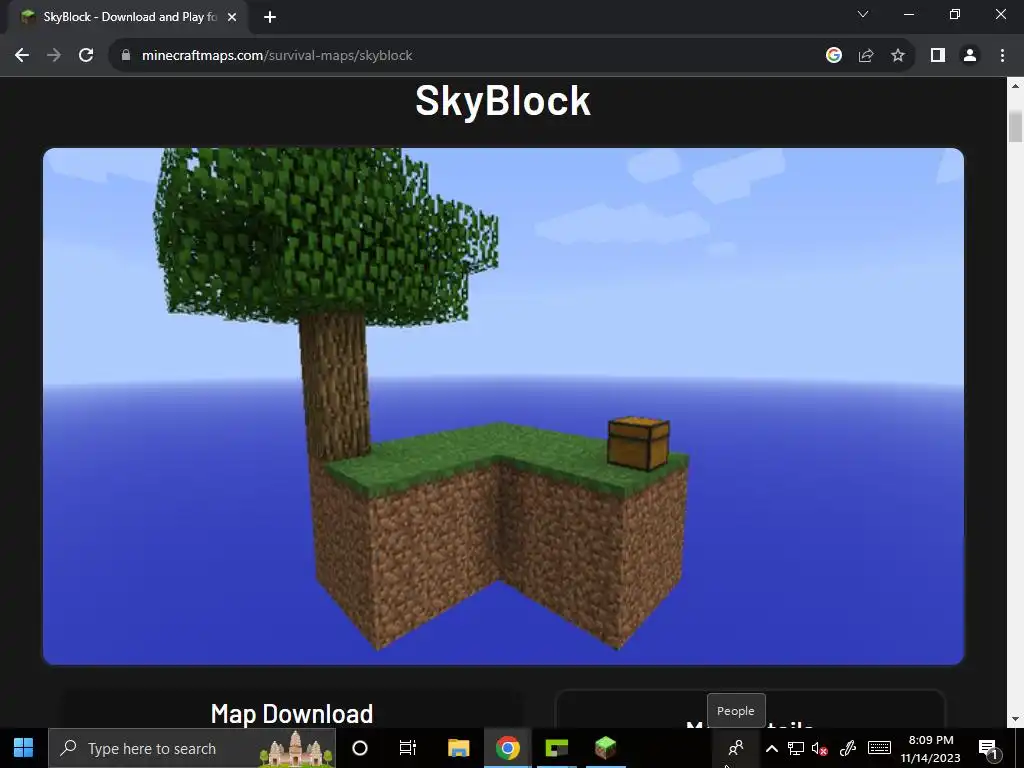The image size is (1024, 768).
Task: Show hidden system tray icons
Action: [x=771, y=748]
